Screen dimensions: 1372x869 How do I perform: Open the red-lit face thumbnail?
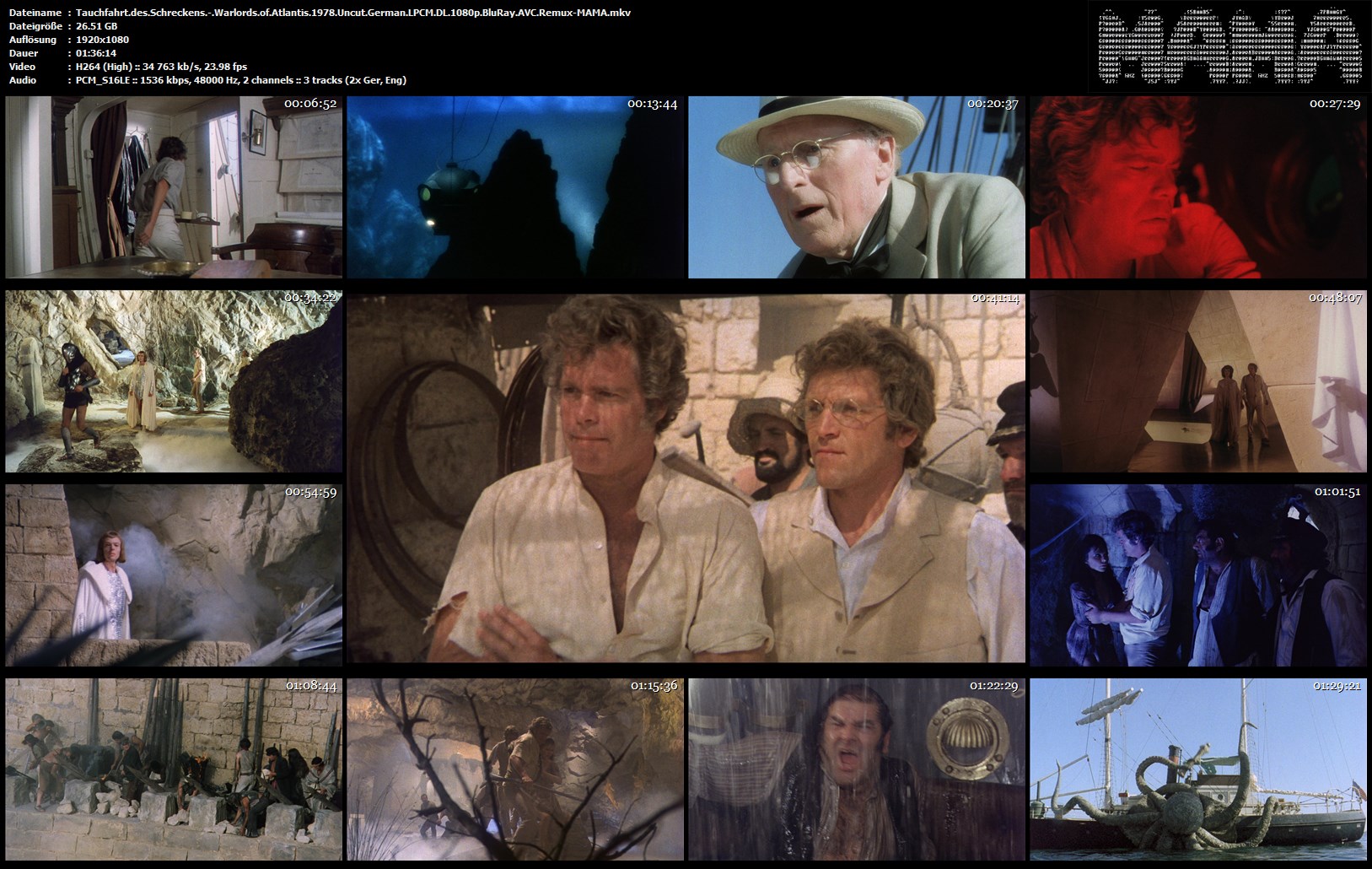[1198, 187]
